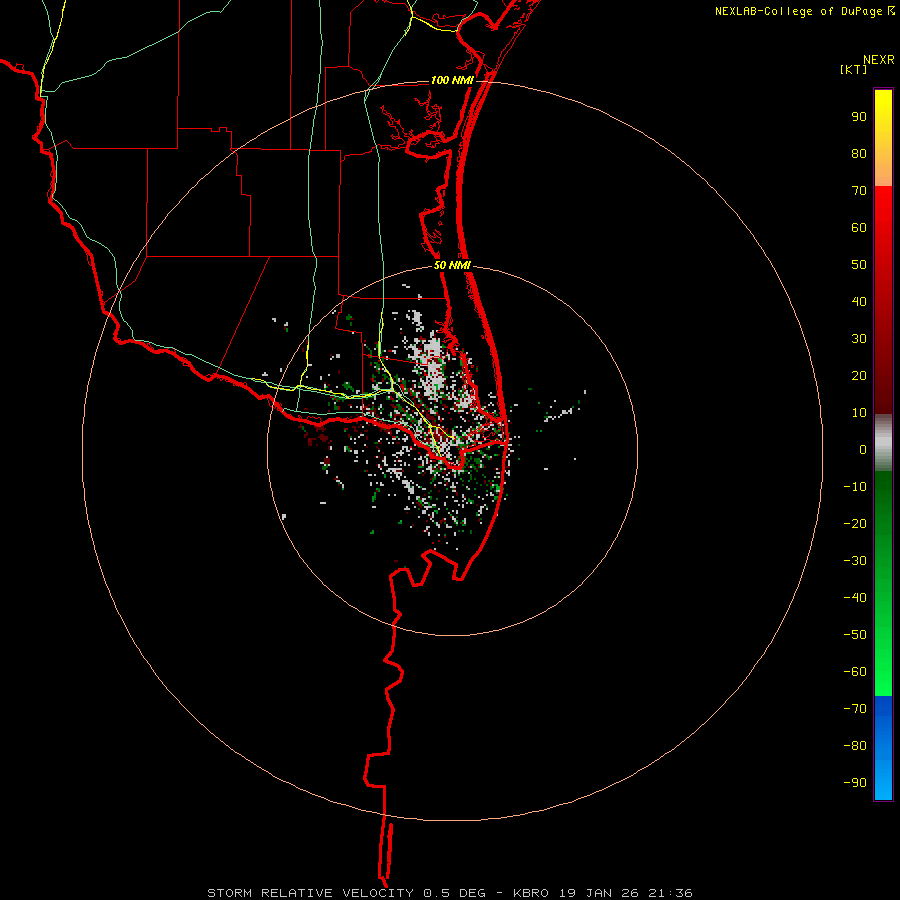Click the -40 value on the velocity scale
This screenshot has width=900, height=900.
[x=855, y=598]
